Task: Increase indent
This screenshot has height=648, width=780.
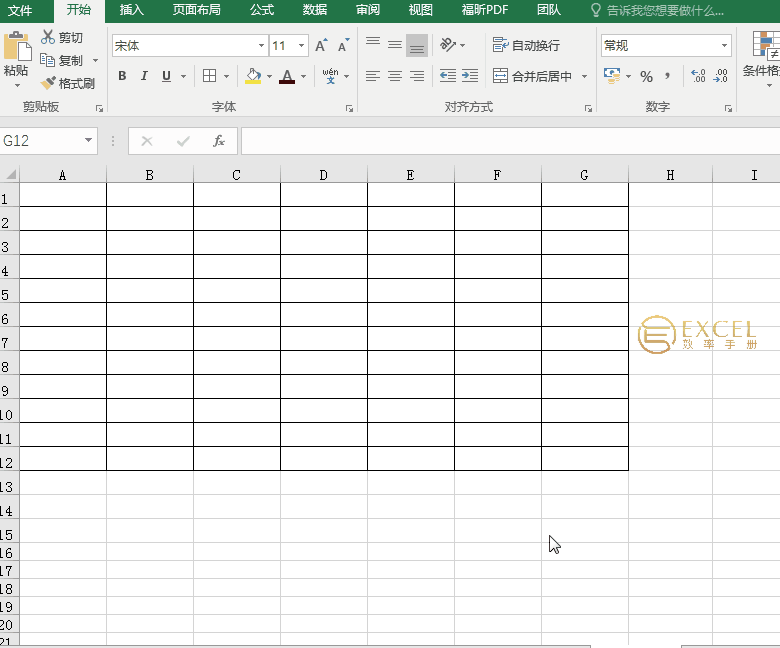Action: (x=470, y=76)
